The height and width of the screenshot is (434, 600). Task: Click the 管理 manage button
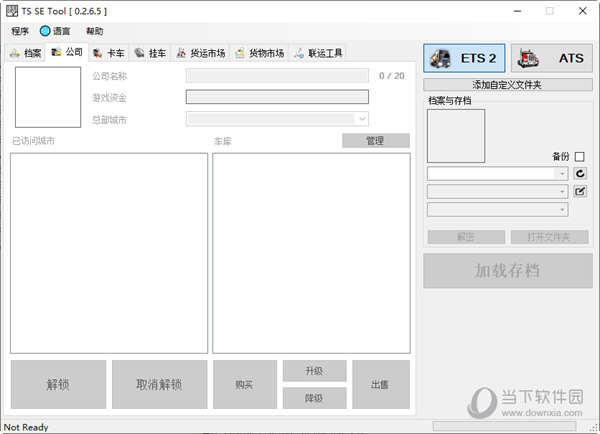[x=376, y=140]
